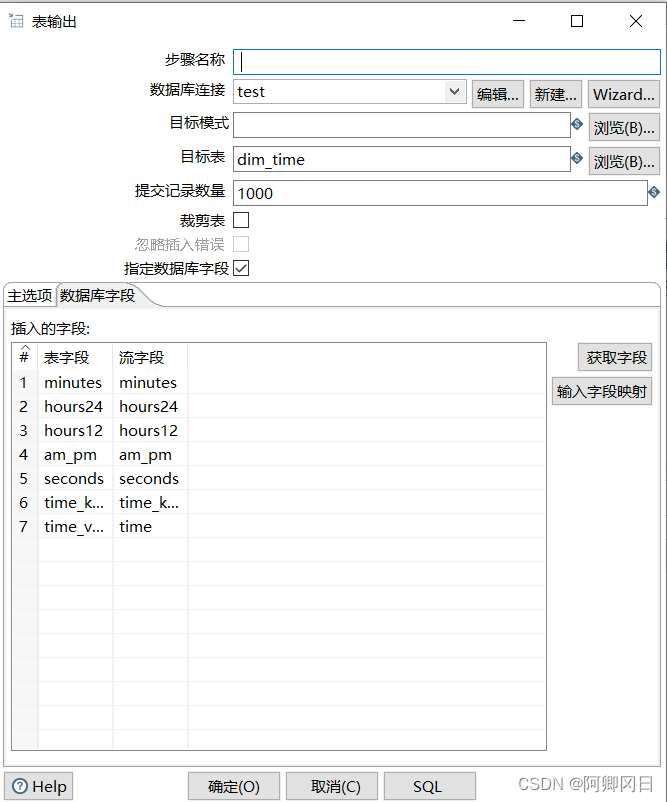667x802 pixels.
Task: Click variable icon beside 目标表 field
Action: 577,158
